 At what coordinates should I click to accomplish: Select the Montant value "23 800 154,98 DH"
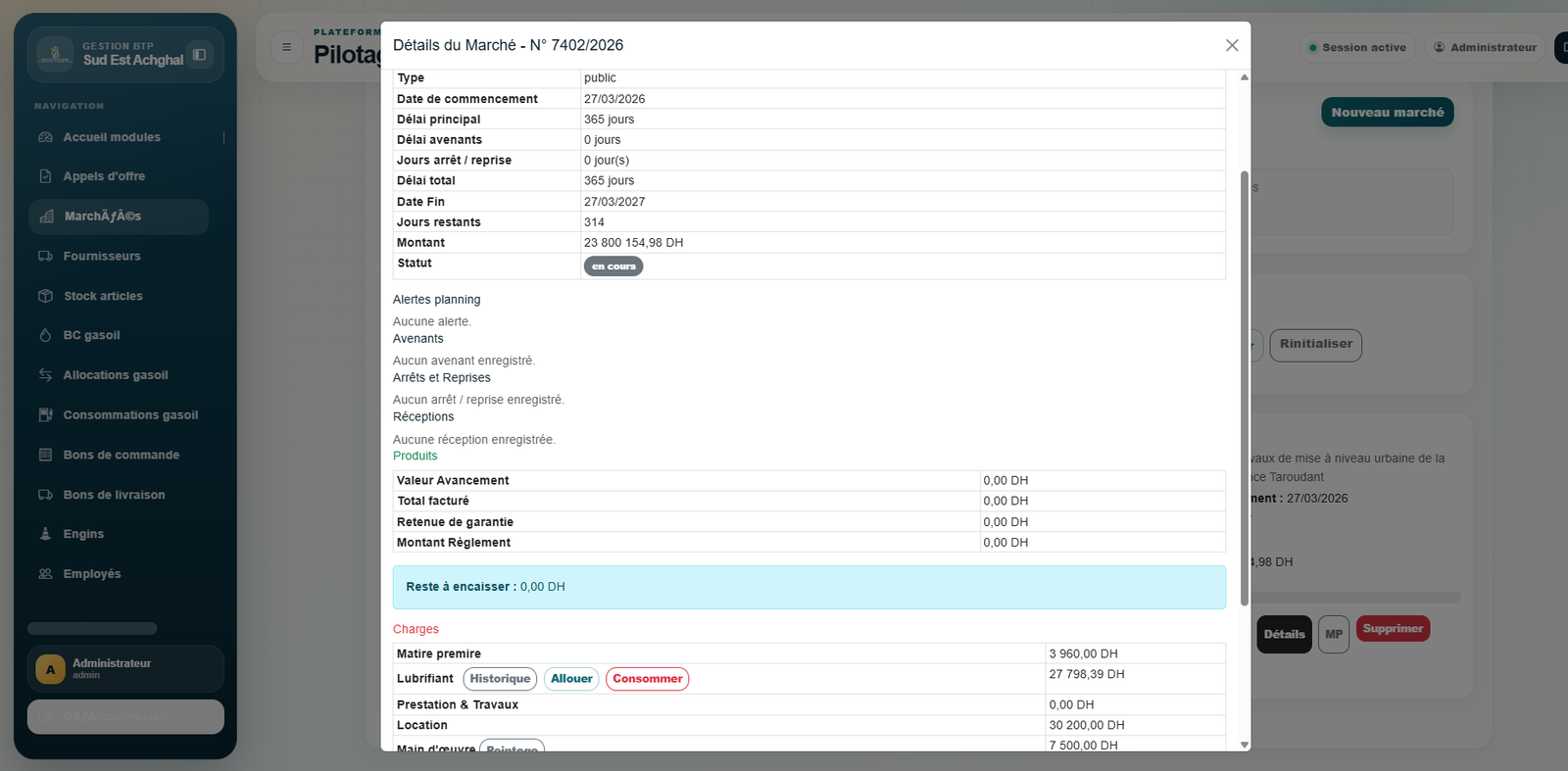(x=634, y=243)
